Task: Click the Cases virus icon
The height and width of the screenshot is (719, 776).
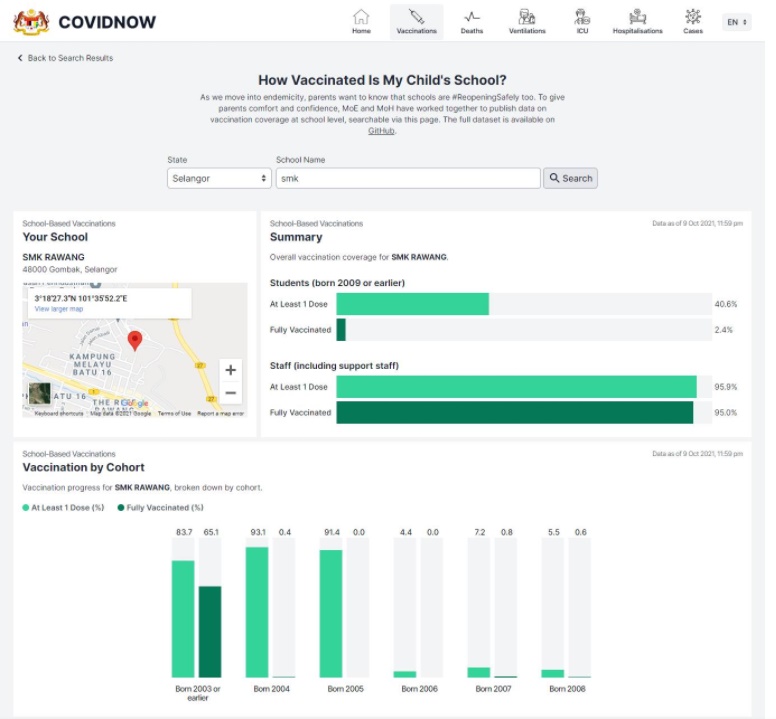Action: (692, 17)
